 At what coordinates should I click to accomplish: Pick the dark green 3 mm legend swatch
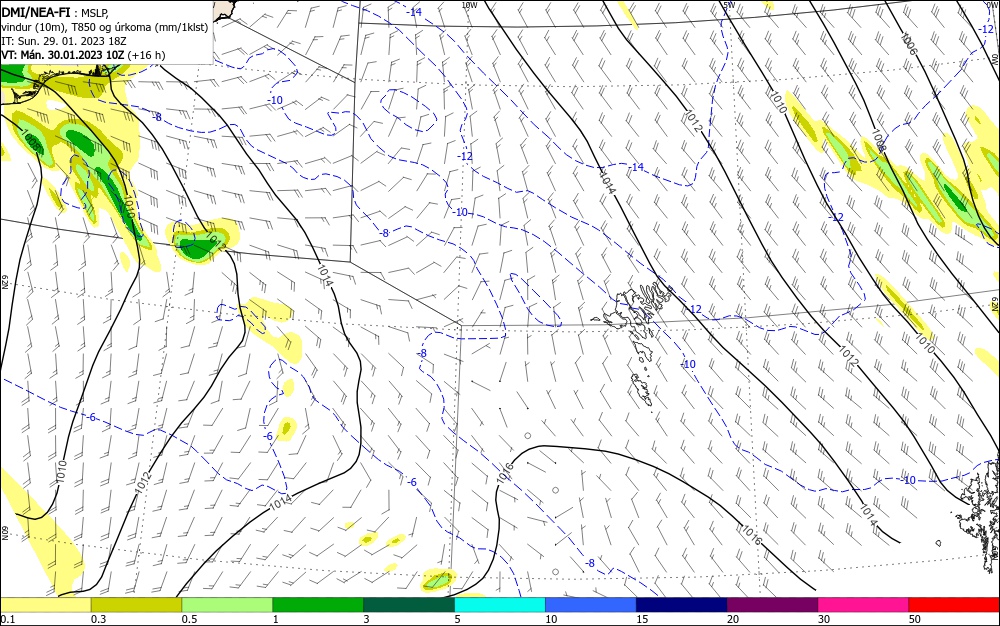point(409,605)
